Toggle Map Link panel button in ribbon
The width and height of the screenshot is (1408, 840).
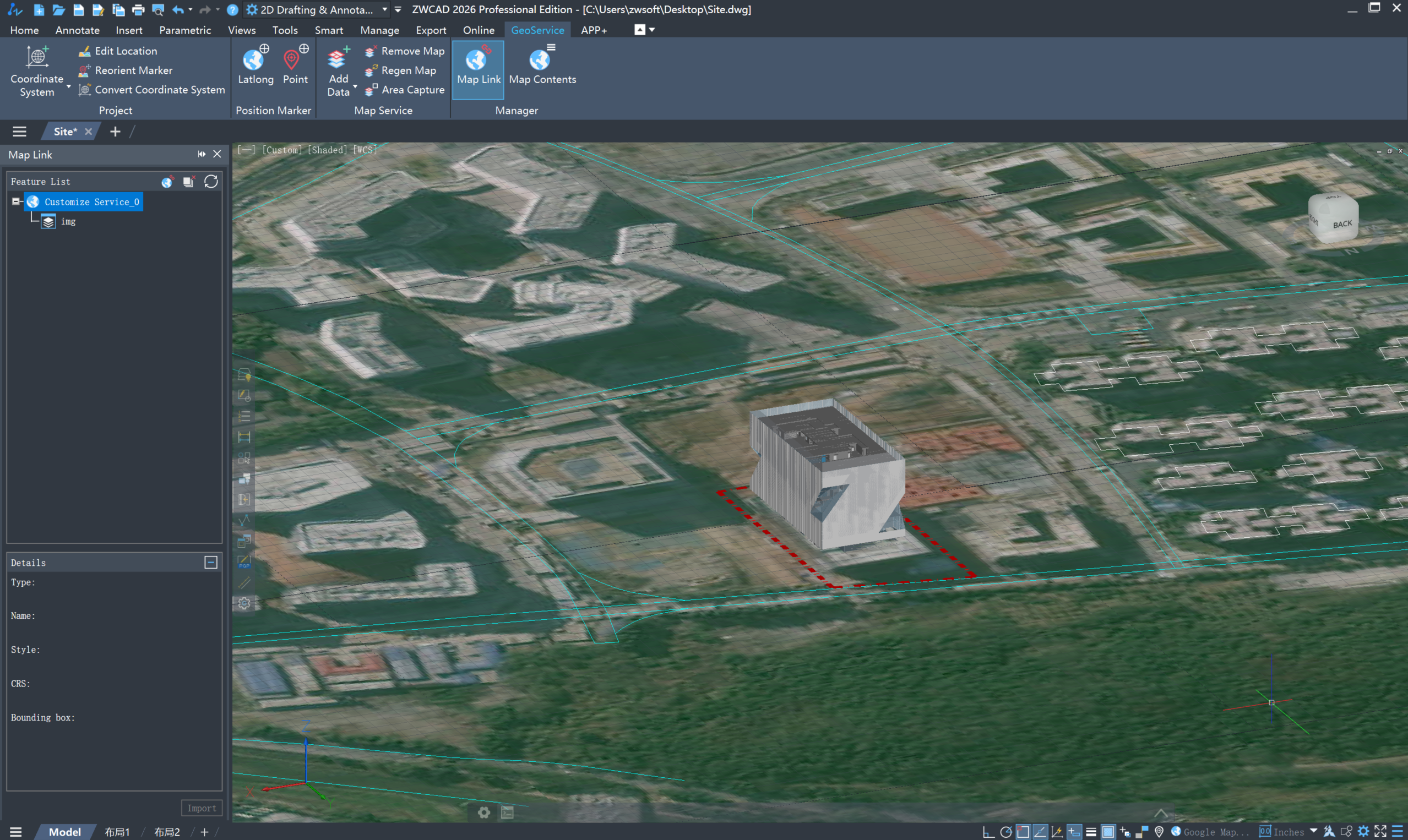pyautogui.click(x=479, y=69)
